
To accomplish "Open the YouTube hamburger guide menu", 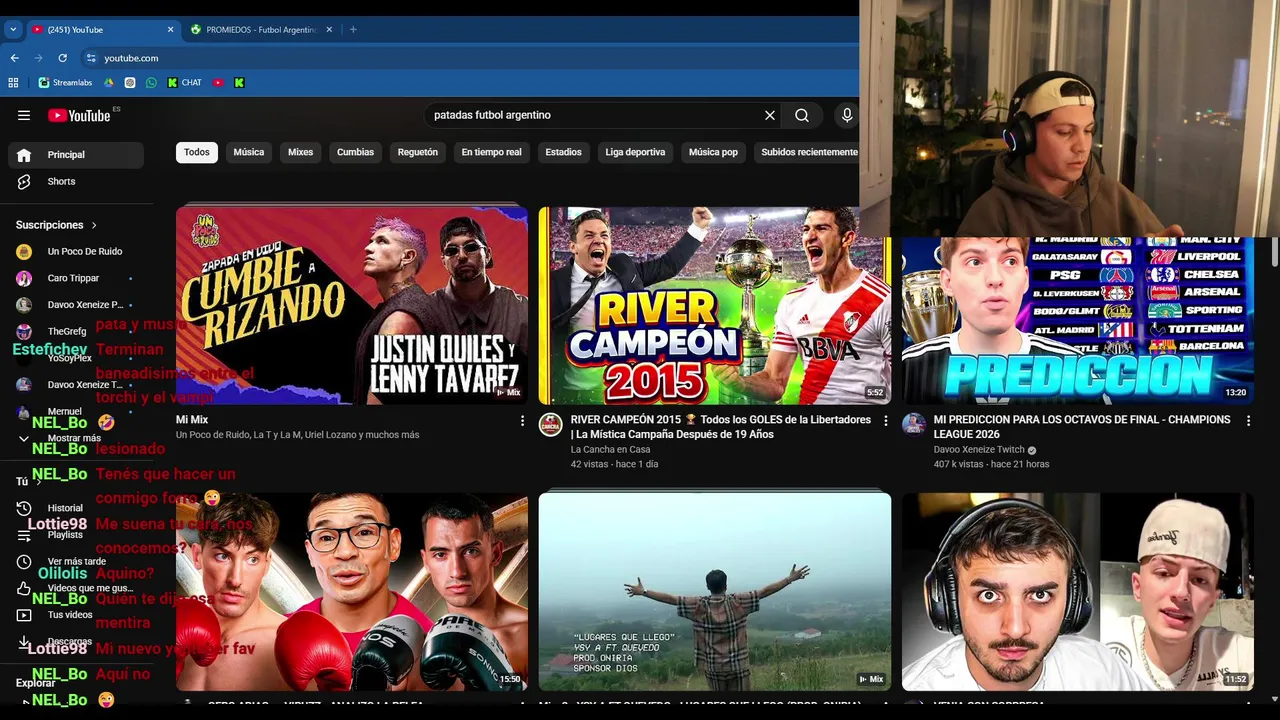I will pyautogui.click(x=24, y=115).
